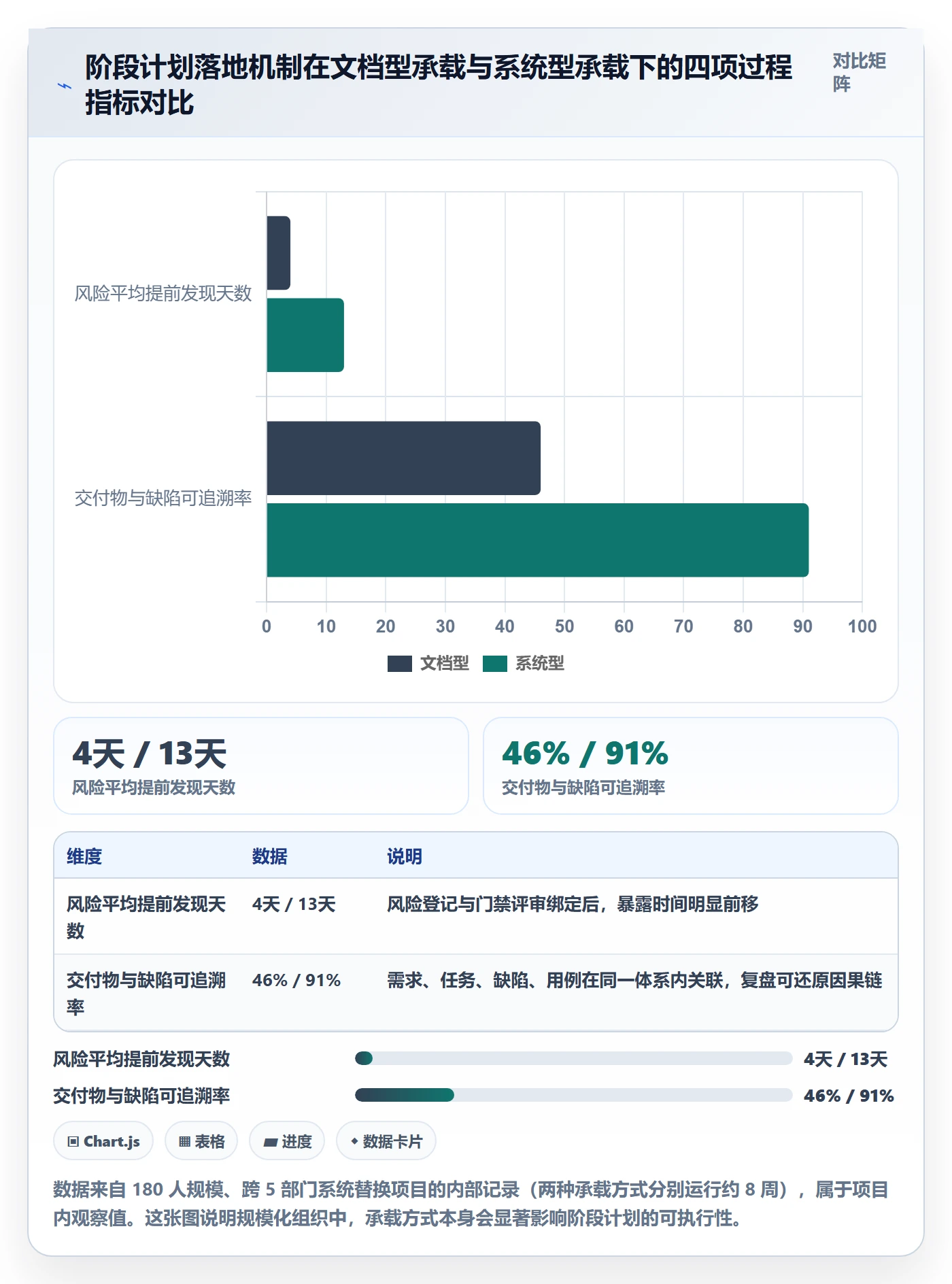Click the 4天 / 13天 cell in the table
Image resolution: width=952 pixels, height=1284 pixels.
(294, 905)
